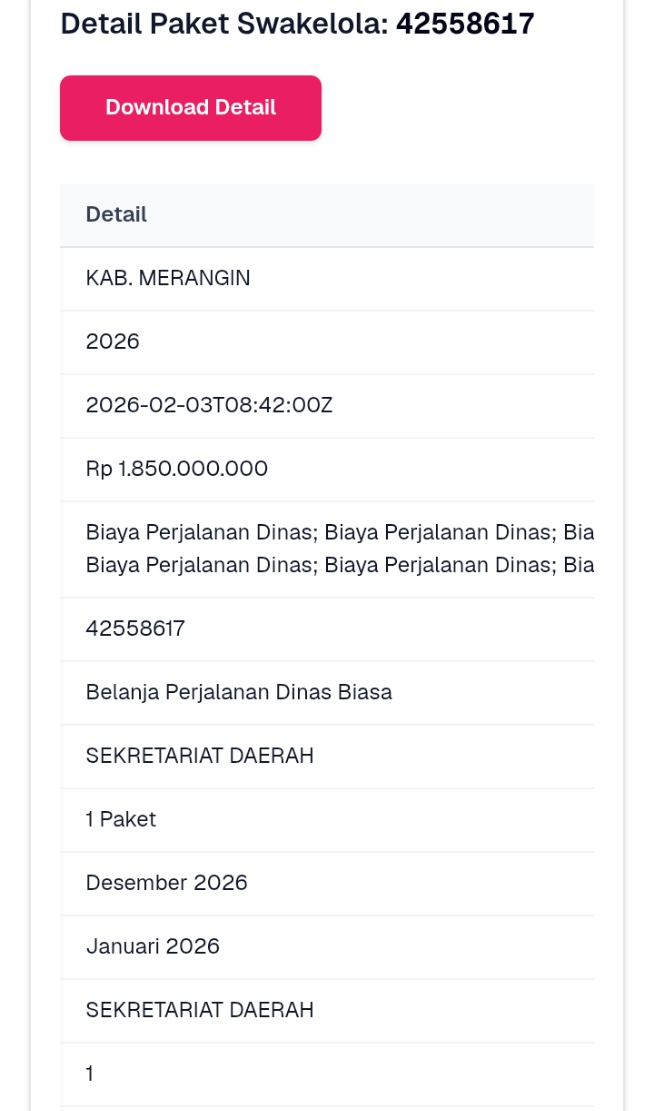
Task: Click the 2026-02-03T08:42:00Z timestamp row
Action: [327, 405]
